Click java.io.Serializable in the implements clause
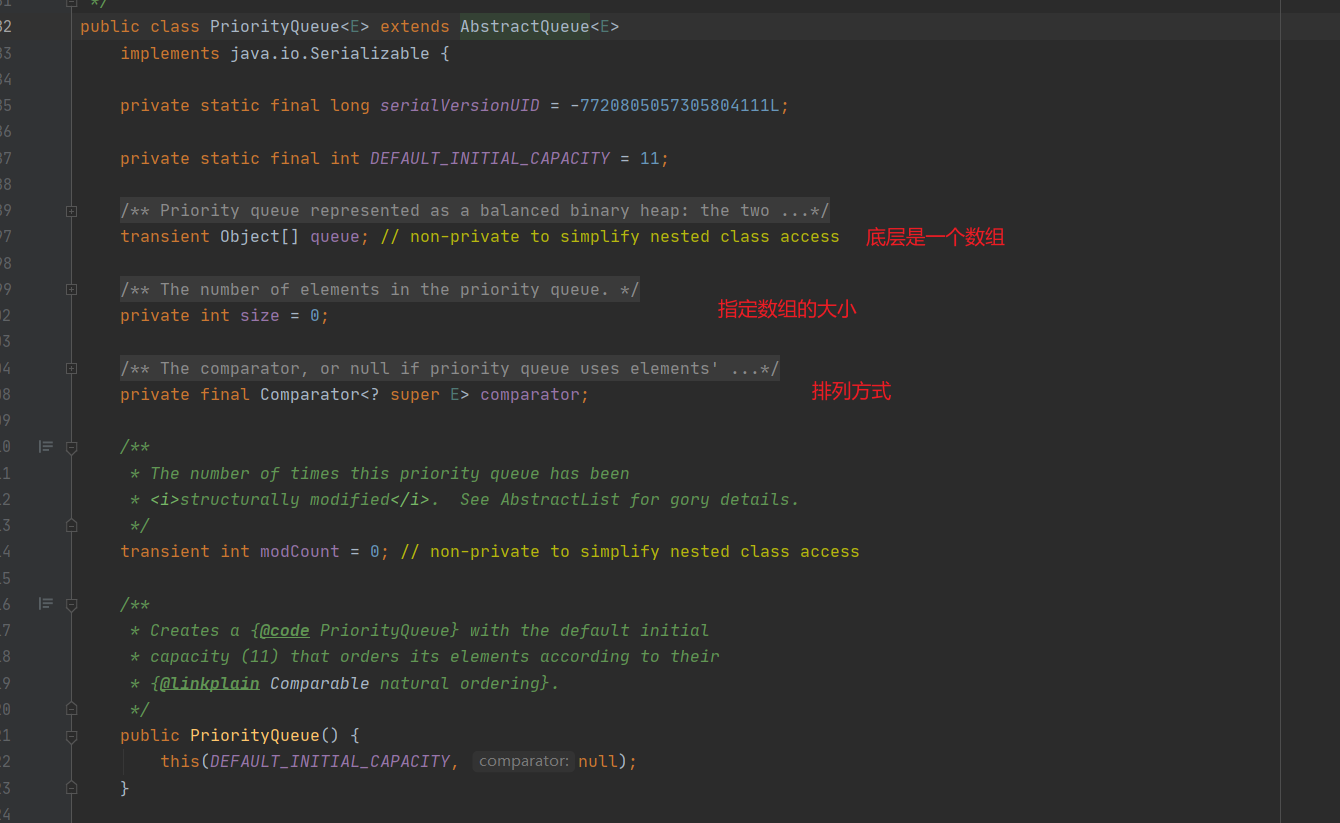This screenshot has height=823, width=1340. pos(330,53)
